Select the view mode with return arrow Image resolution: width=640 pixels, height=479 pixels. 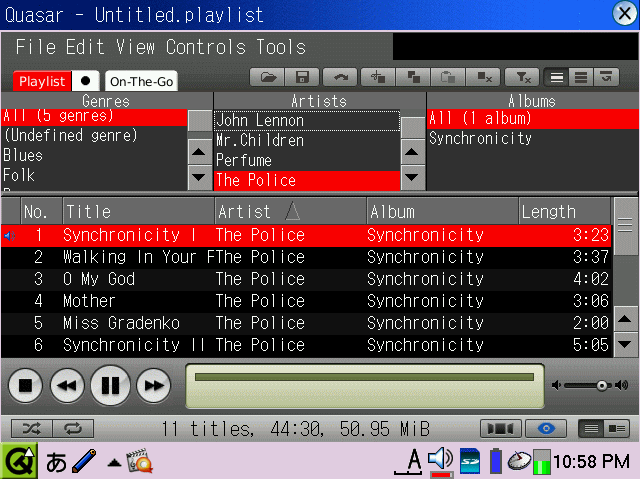click(607, 77)
